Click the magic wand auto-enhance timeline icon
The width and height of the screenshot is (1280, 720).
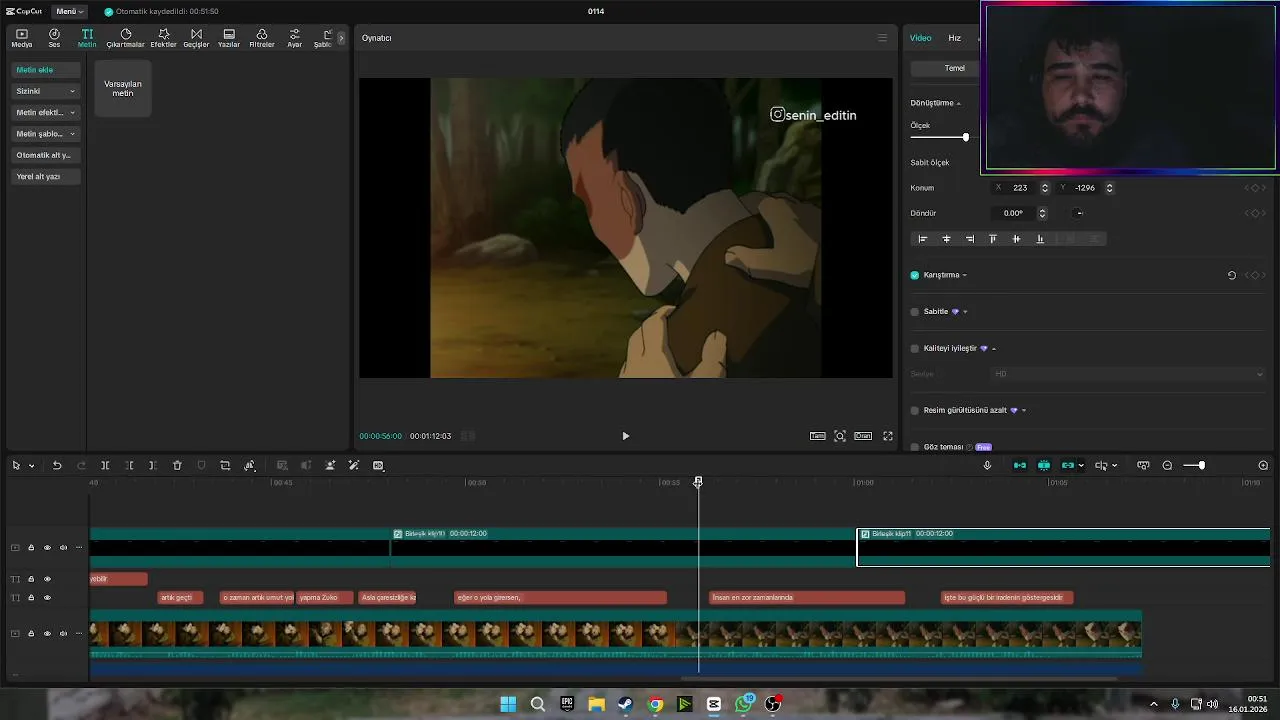[353, 465]
